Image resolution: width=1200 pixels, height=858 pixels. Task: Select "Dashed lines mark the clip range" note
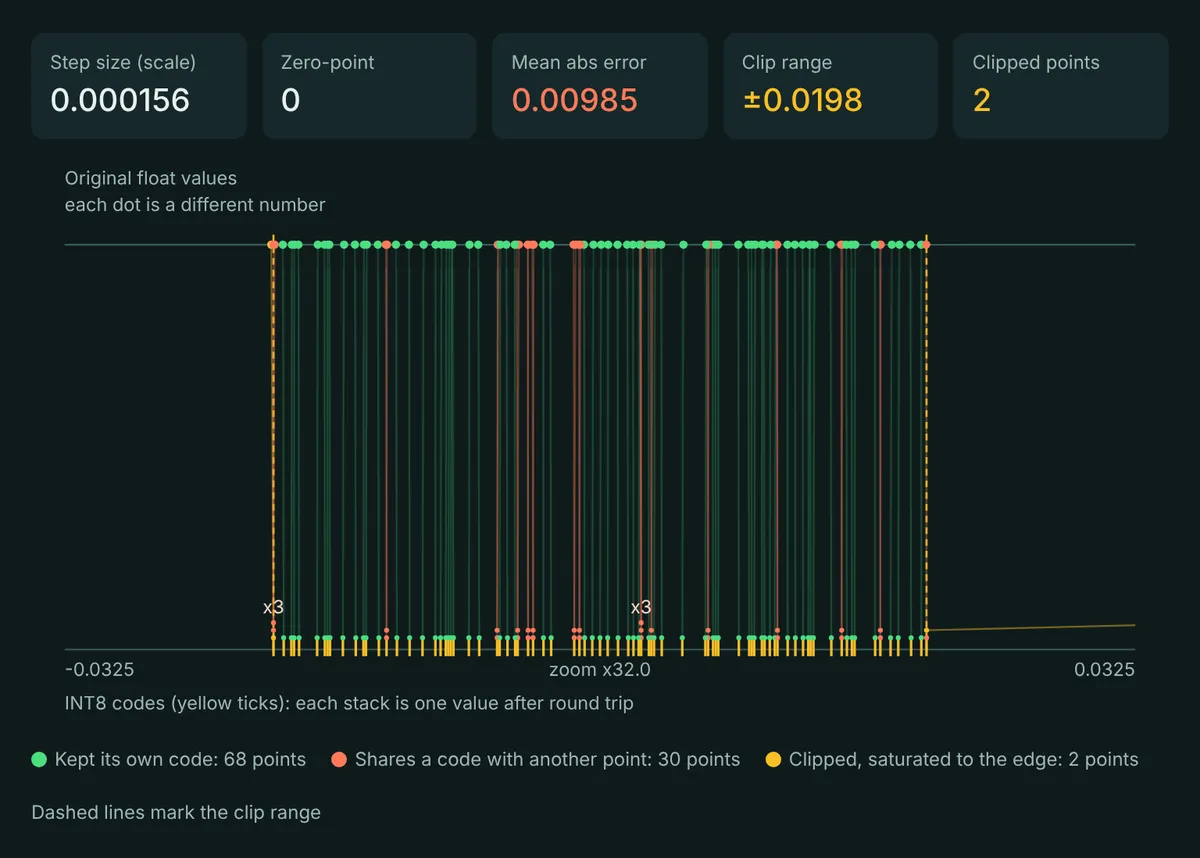pyautogui.click(x=176, y=812)
